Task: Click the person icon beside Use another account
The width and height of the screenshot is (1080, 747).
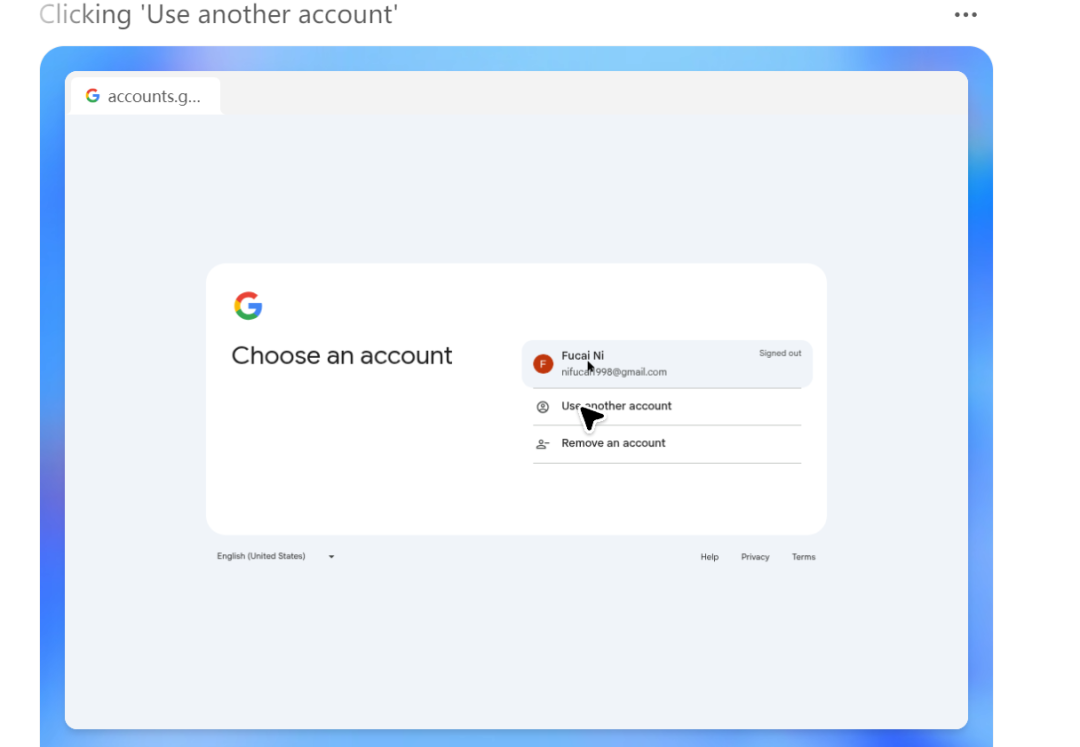Action: (543, 407)
